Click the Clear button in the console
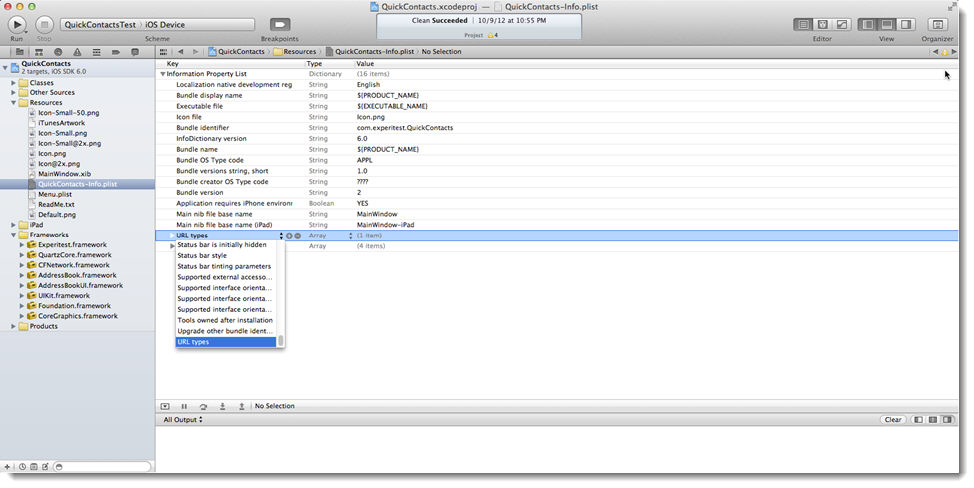This screenshot has height=488, width=974. 893,420
